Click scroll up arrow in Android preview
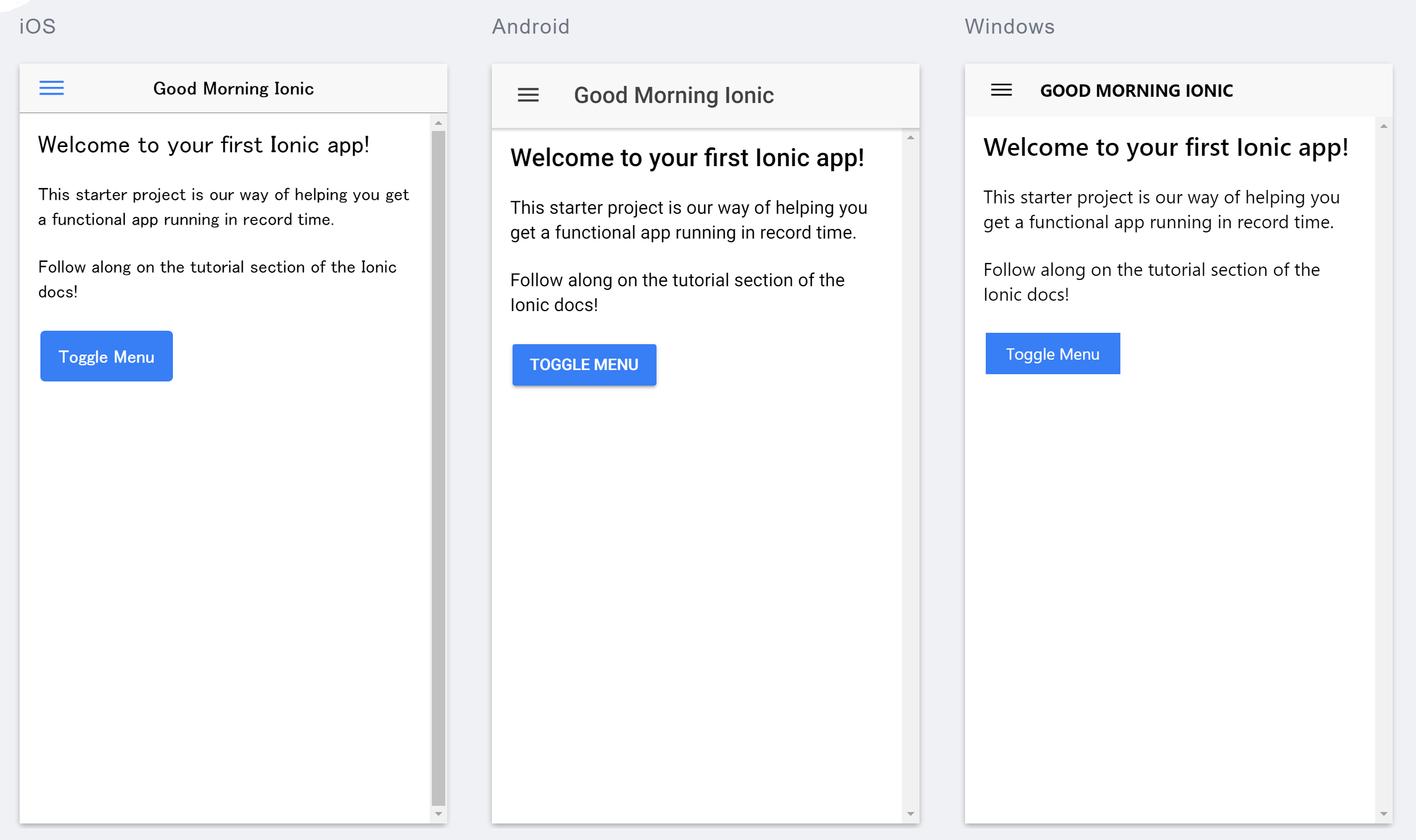Screen dimensions: 1416x840 [x=910, y=138]
